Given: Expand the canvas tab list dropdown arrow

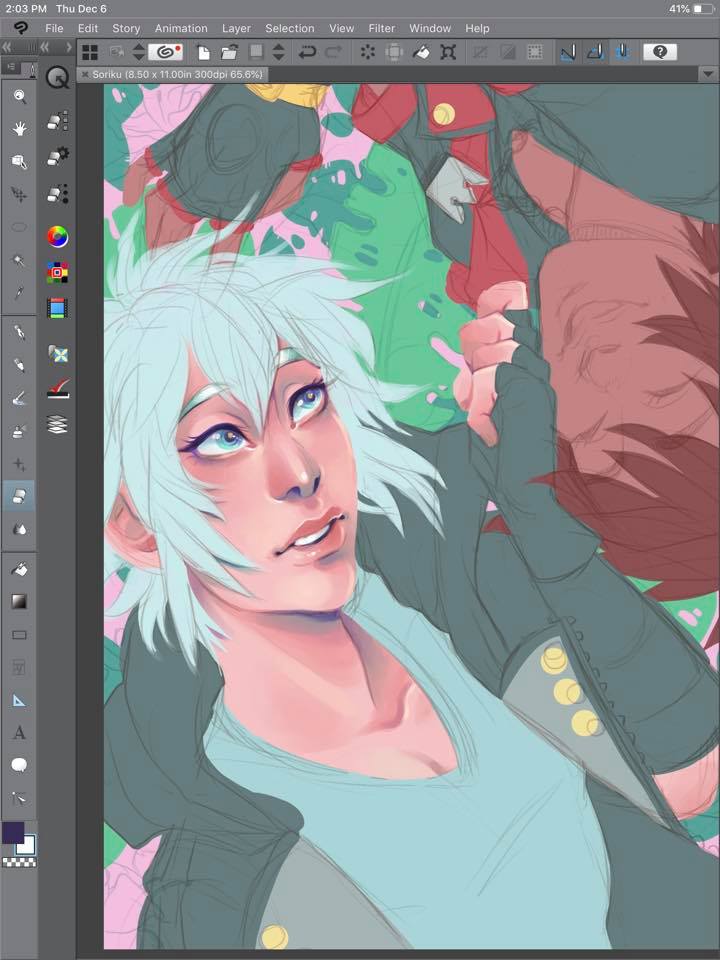Looking at the screenshot, I should tap(708, 74).
